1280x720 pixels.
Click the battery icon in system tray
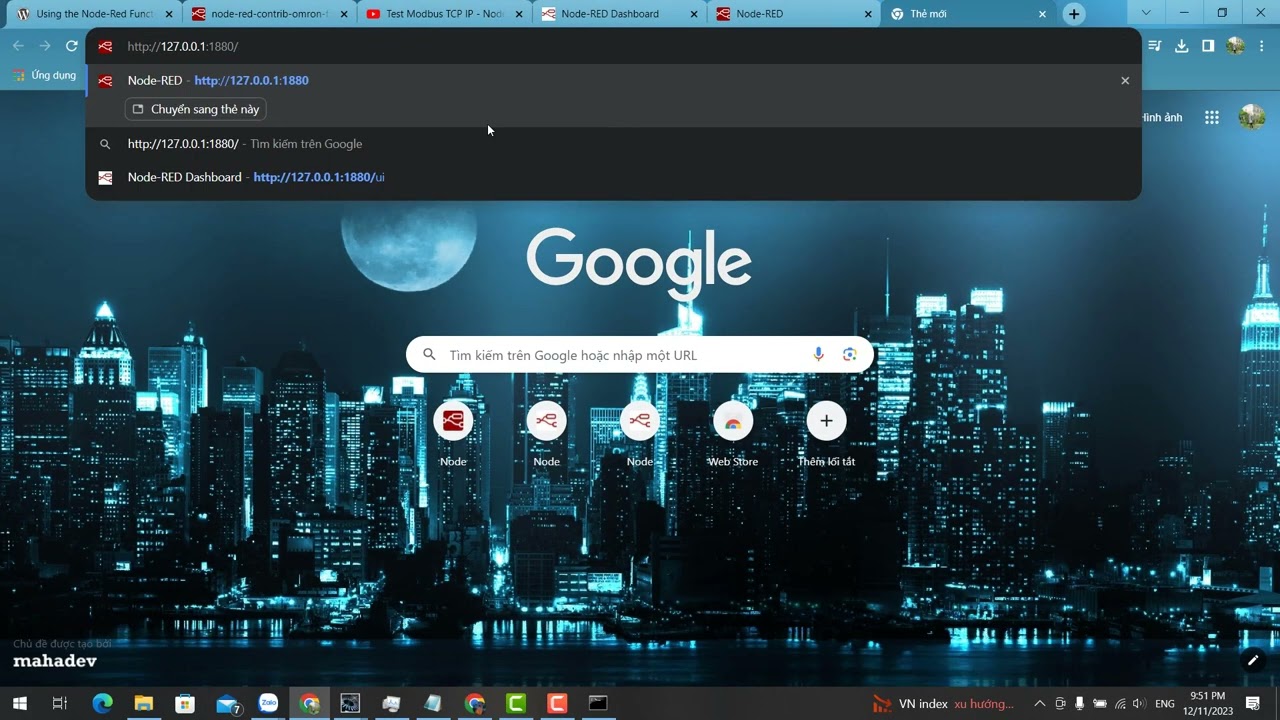tap(1100, 703)
